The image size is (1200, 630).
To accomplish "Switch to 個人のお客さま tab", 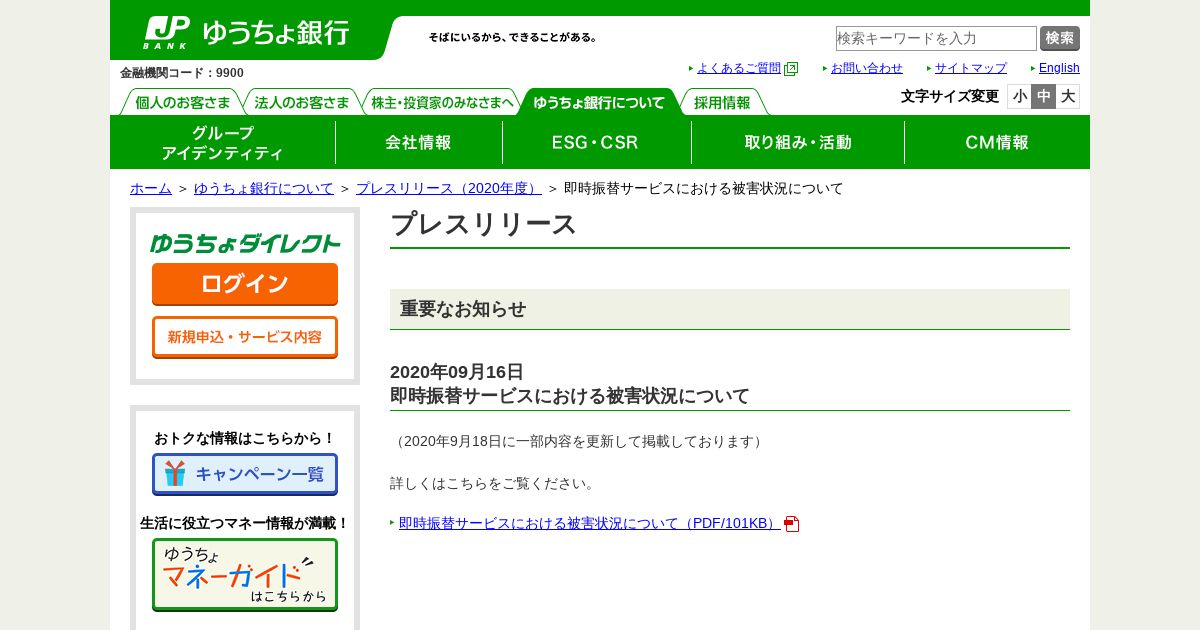I will pos(182,103).
